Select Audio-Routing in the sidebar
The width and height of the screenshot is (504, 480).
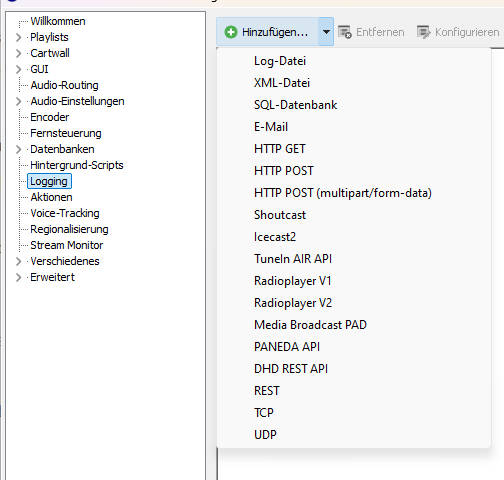(64, 85)
